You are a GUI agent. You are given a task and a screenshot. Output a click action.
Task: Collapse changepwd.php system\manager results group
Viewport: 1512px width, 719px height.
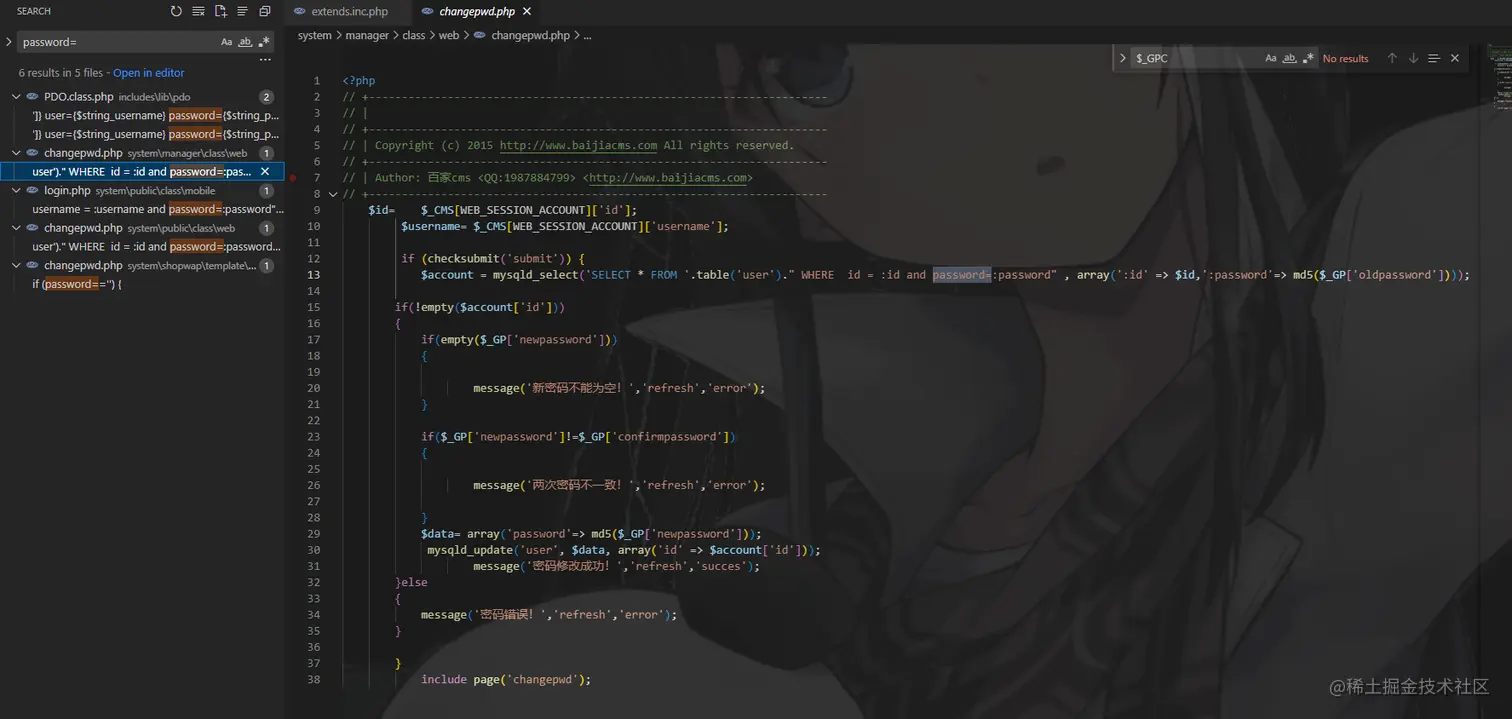click(17, 153)
